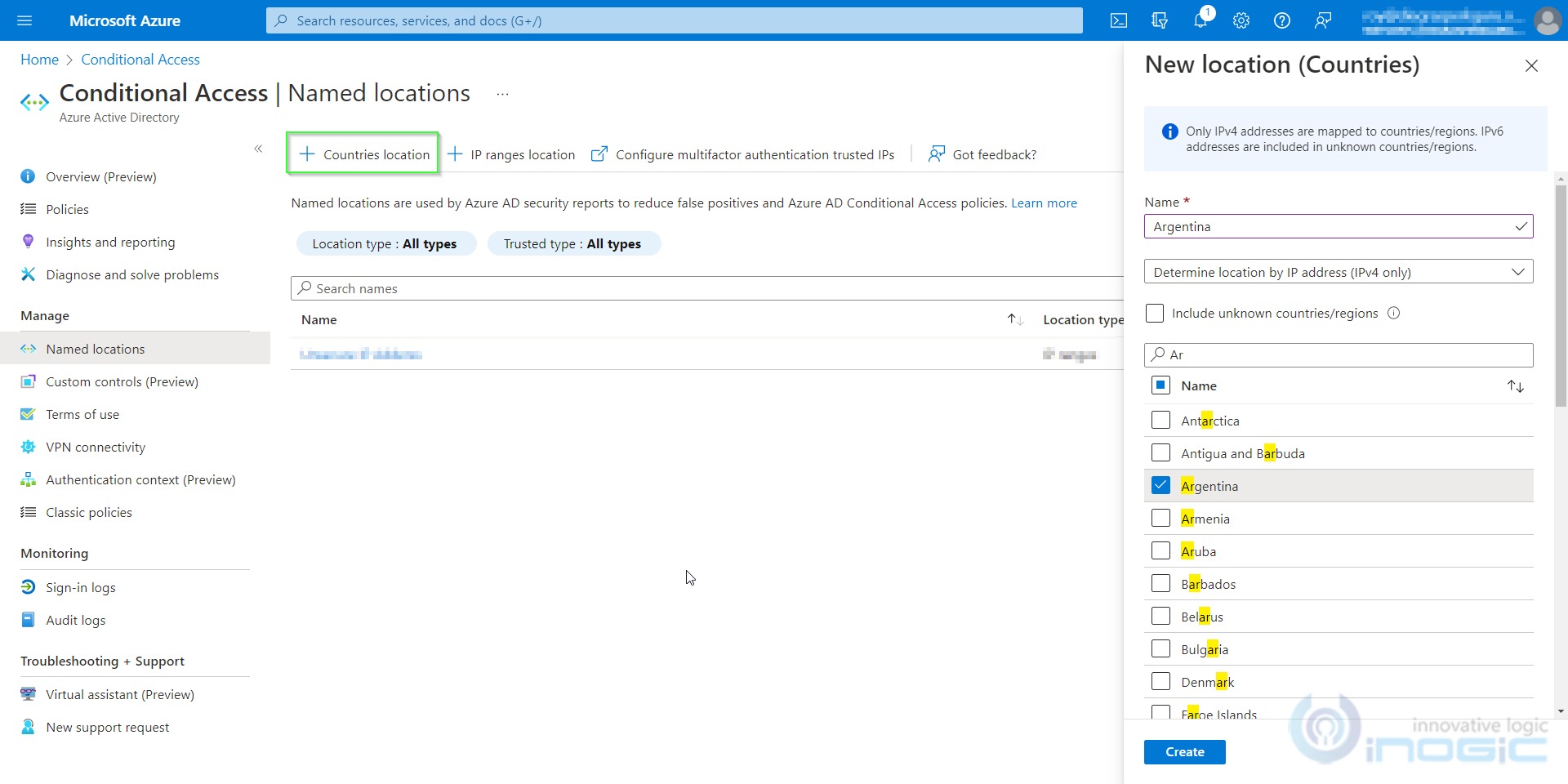Check Antigua and Barbuda checkbox
This screenshot has height=784, width=1568.
click(x=1160, y=452)
